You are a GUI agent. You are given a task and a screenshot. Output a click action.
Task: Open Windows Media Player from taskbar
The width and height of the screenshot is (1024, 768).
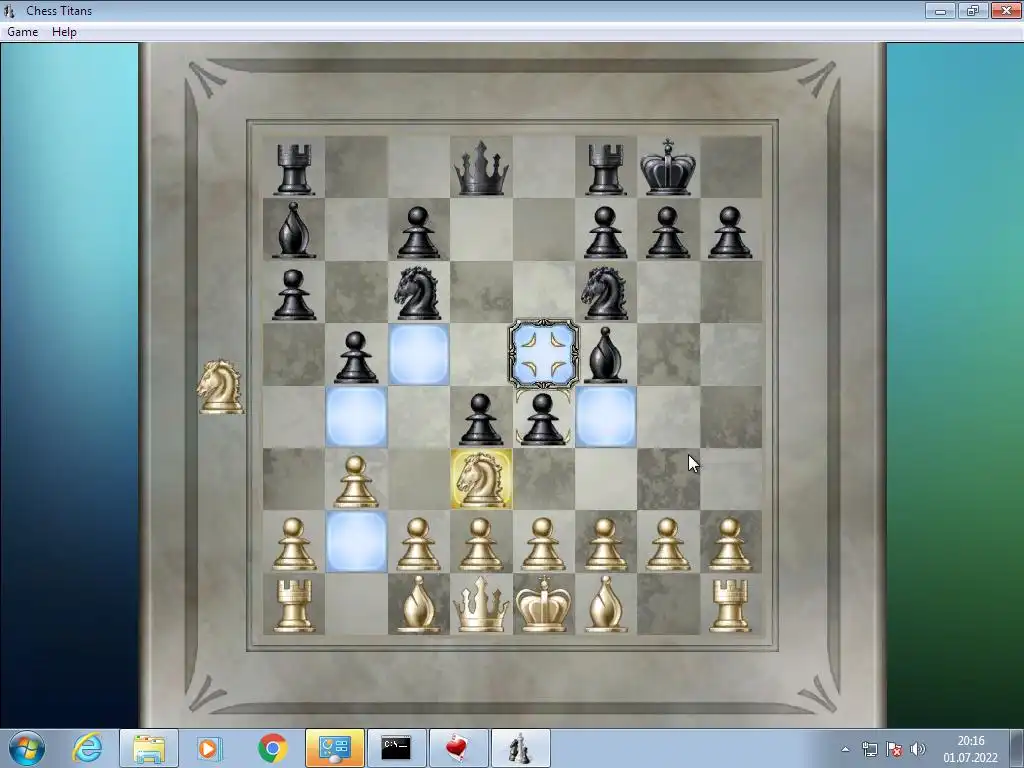tap(210, 748)
